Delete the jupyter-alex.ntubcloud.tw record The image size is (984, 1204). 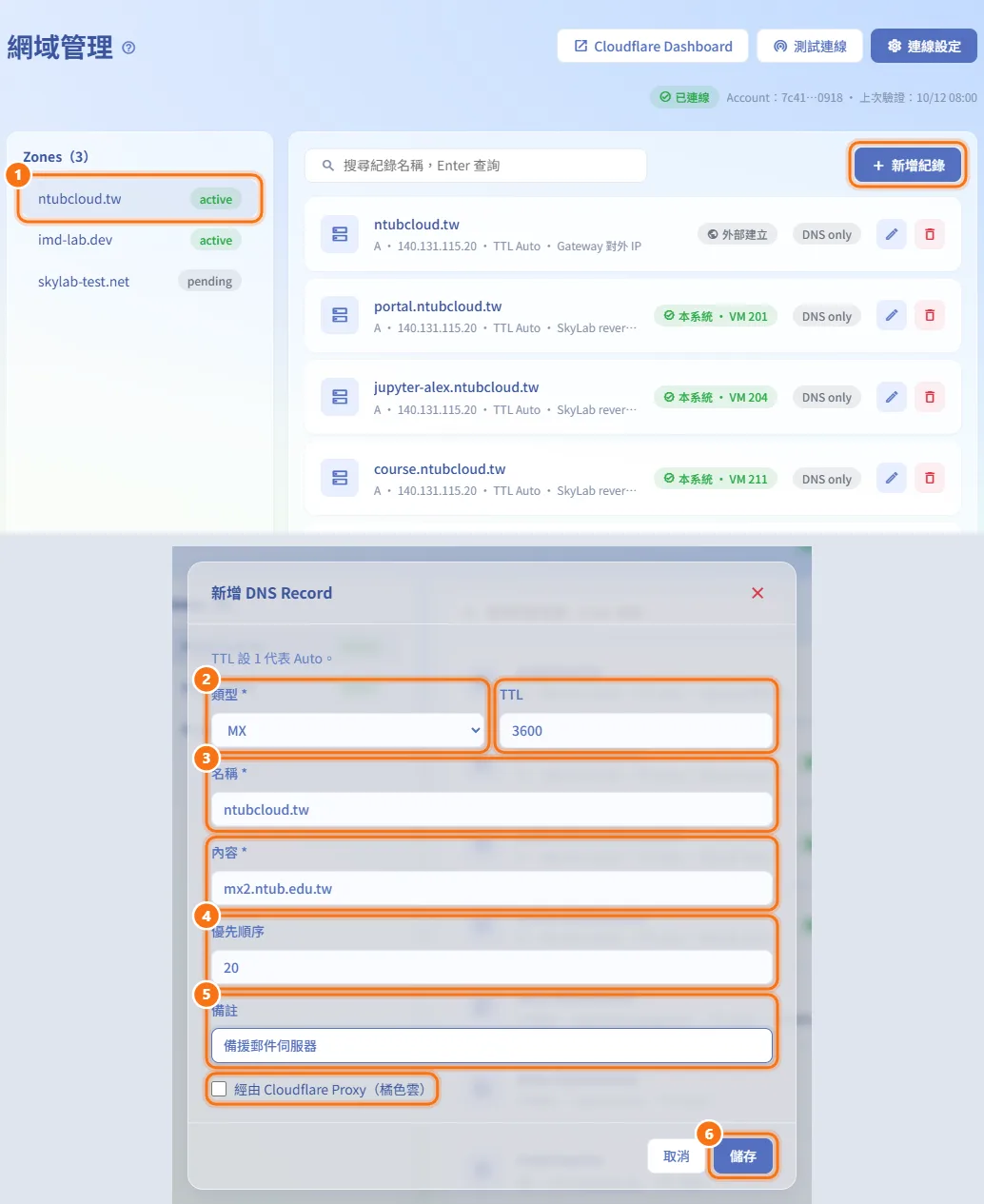930,397
